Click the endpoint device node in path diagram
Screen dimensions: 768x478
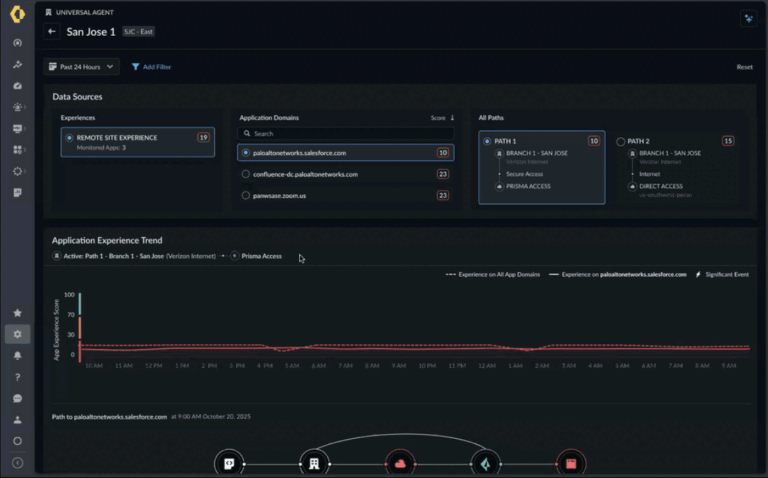point(229,463)
